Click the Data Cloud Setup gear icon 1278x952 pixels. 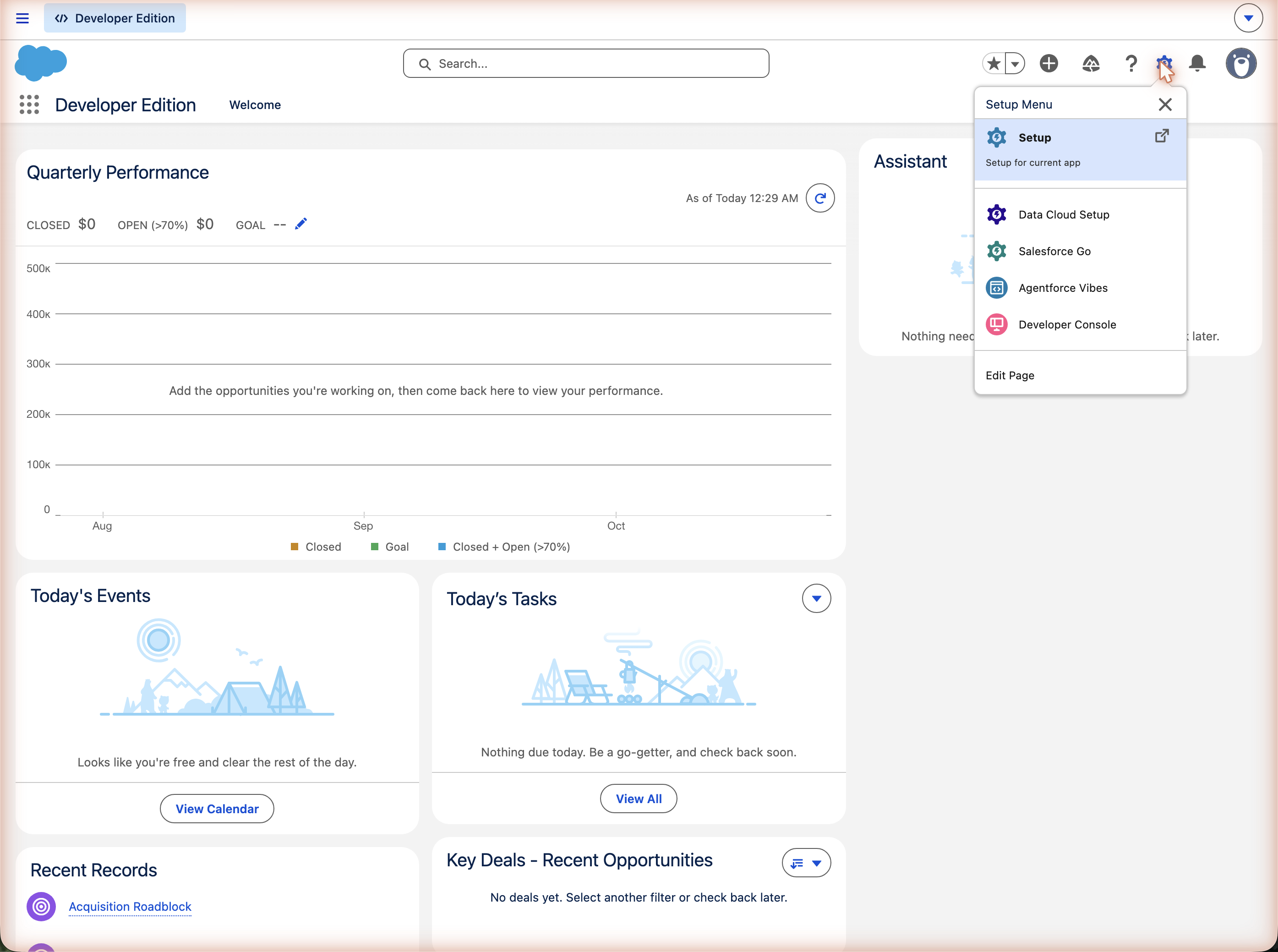click(x=996, y=215)
